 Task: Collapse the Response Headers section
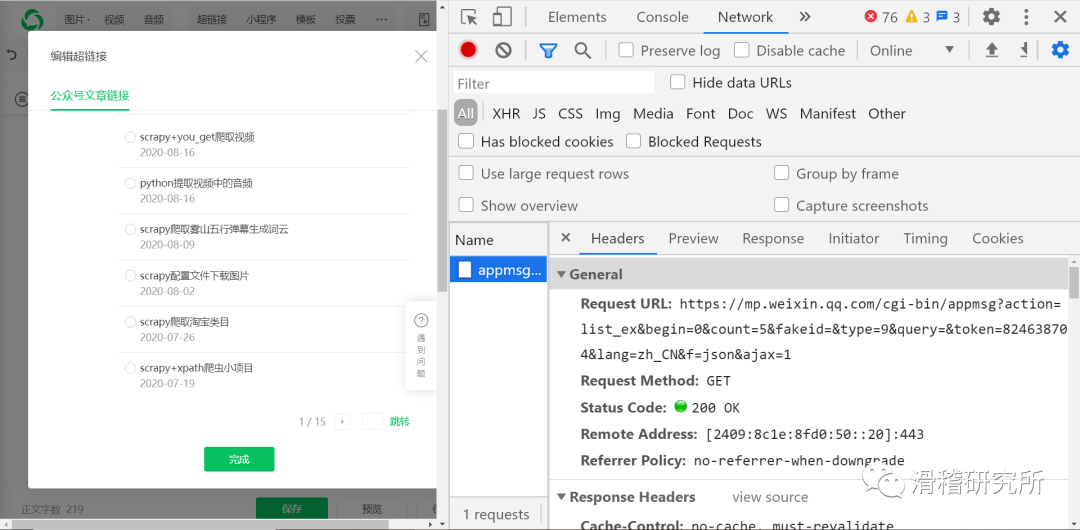[x=560, y=497]
